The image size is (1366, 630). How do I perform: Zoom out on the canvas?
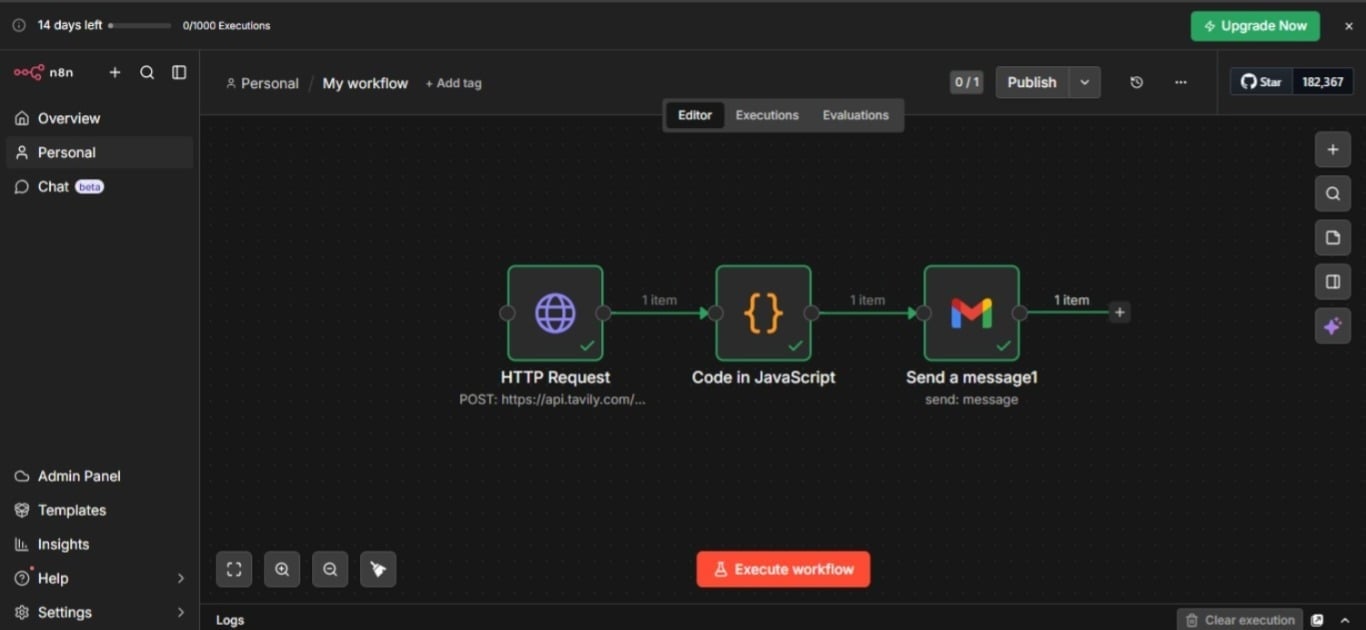click(330, 569)
